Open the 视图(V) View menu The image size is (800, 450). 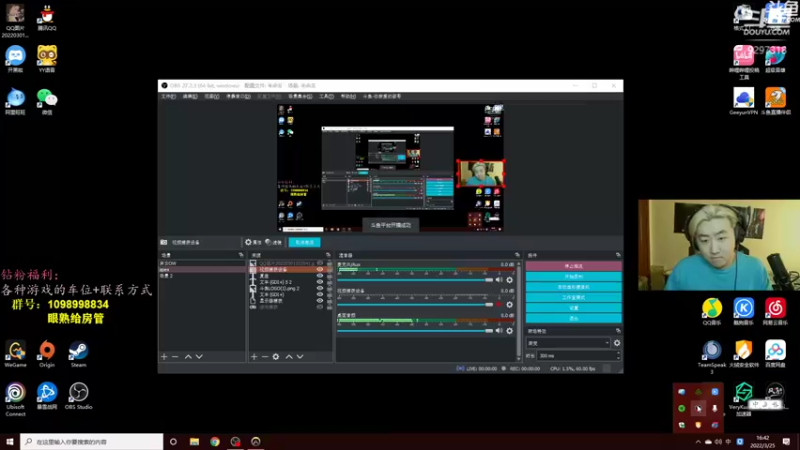tap(212, 96)
